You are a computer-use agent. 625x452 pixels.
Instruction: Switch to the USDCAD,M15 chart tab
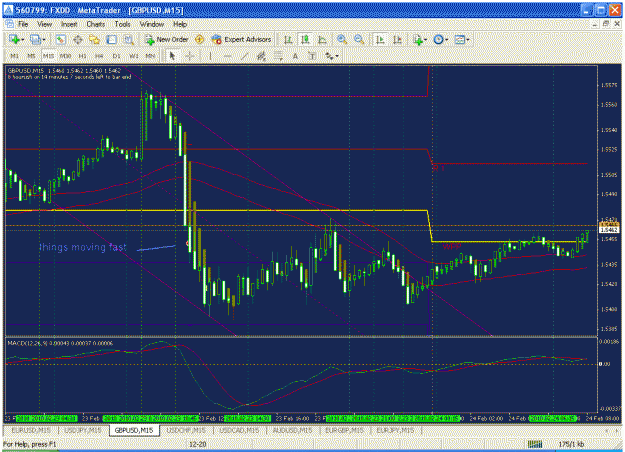click(x=239, y=430)
